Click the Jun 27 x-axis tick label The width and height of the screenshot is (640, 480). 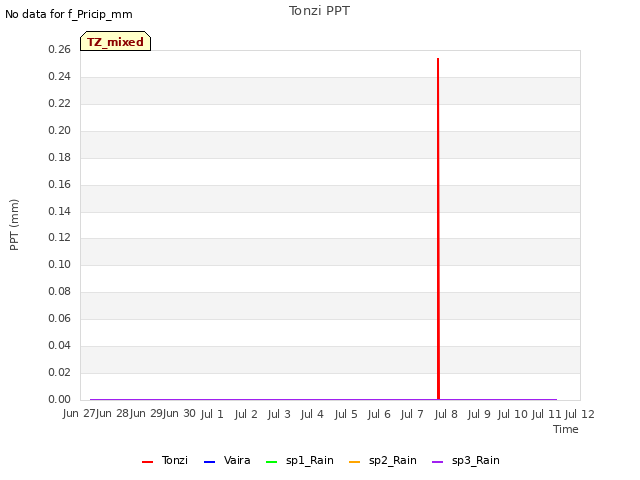click(x=79, y=413)
